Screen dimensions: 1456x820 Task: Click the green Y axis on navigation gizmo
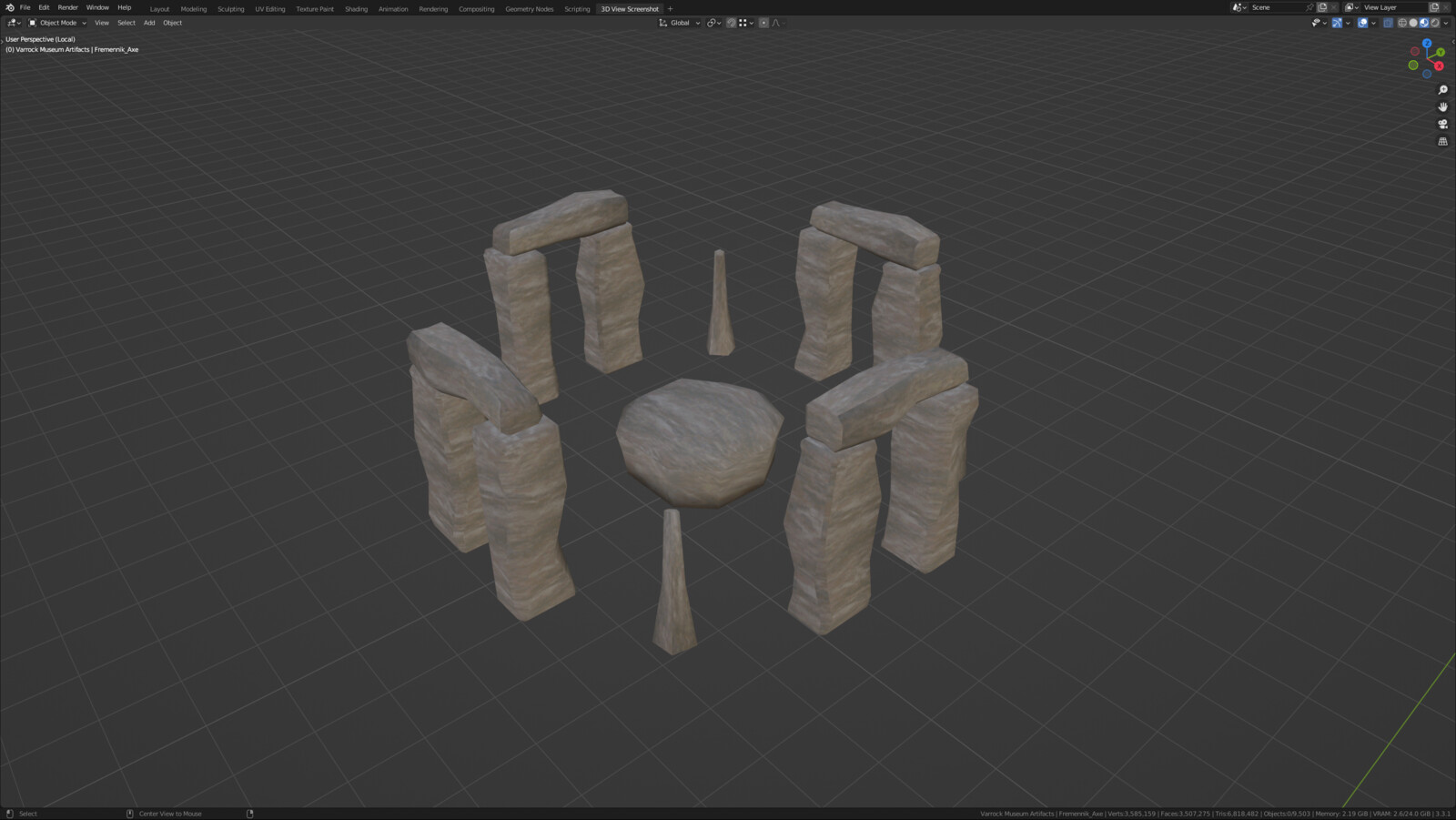[x=1441, y=52]
